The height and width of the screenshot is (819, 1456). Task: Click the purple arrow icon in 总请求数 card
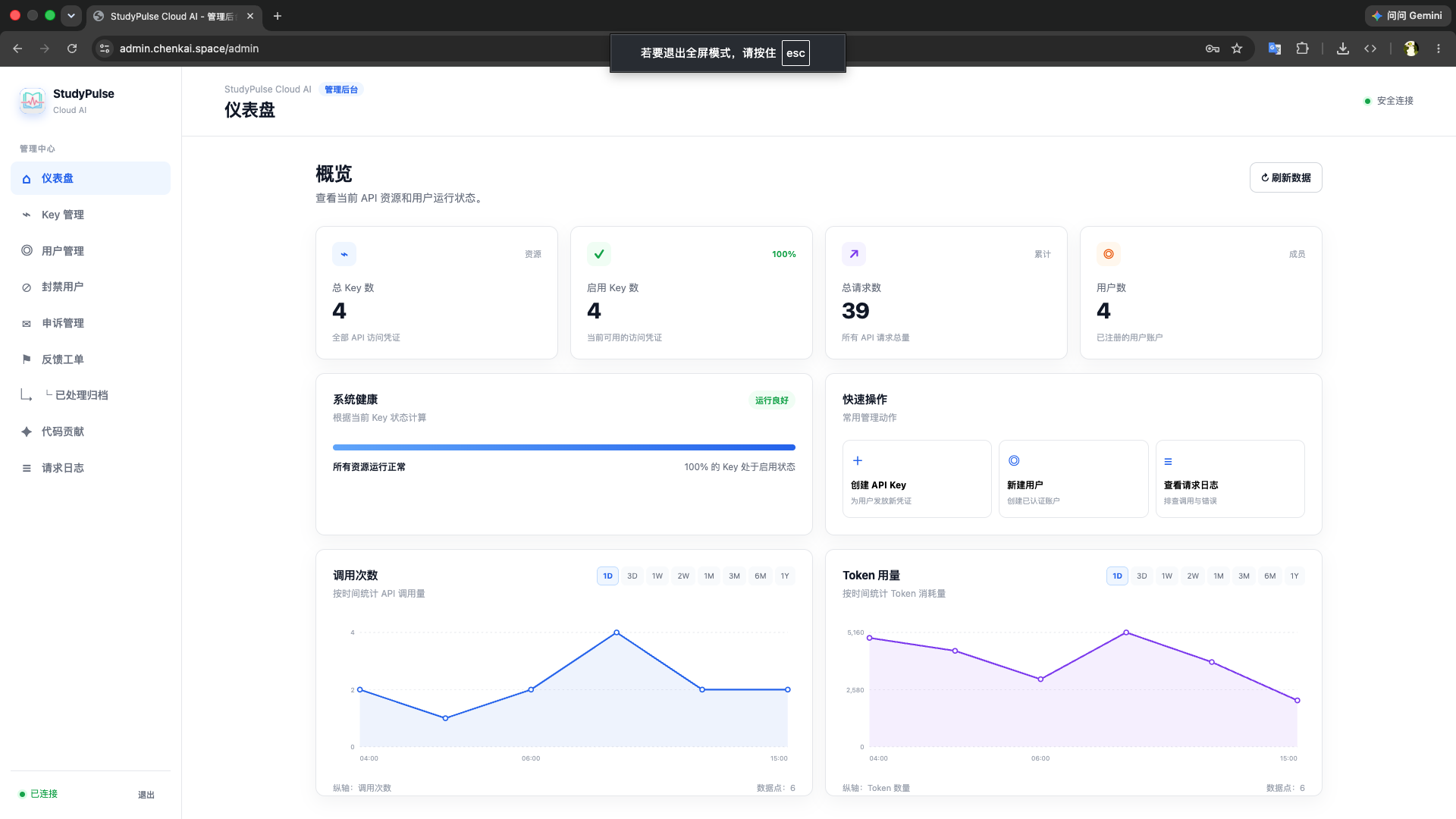[854, 254]
